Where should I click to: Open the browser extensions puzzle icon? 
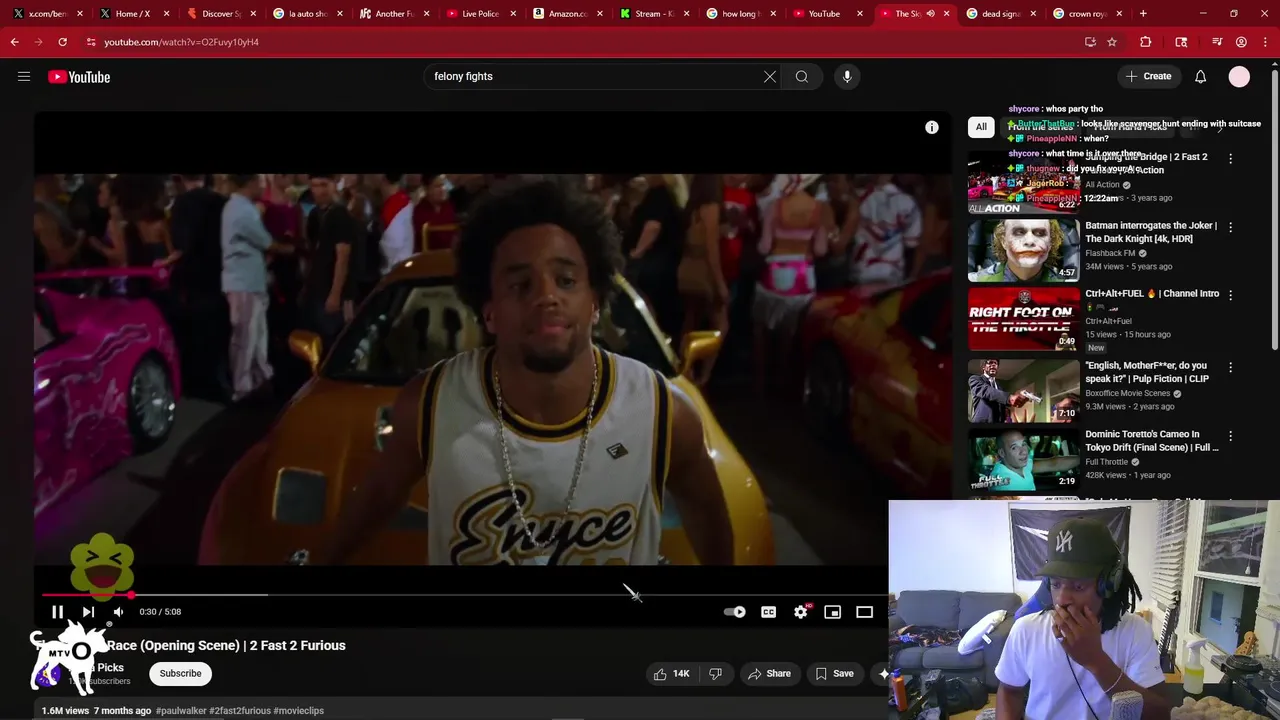(1146, 42)
